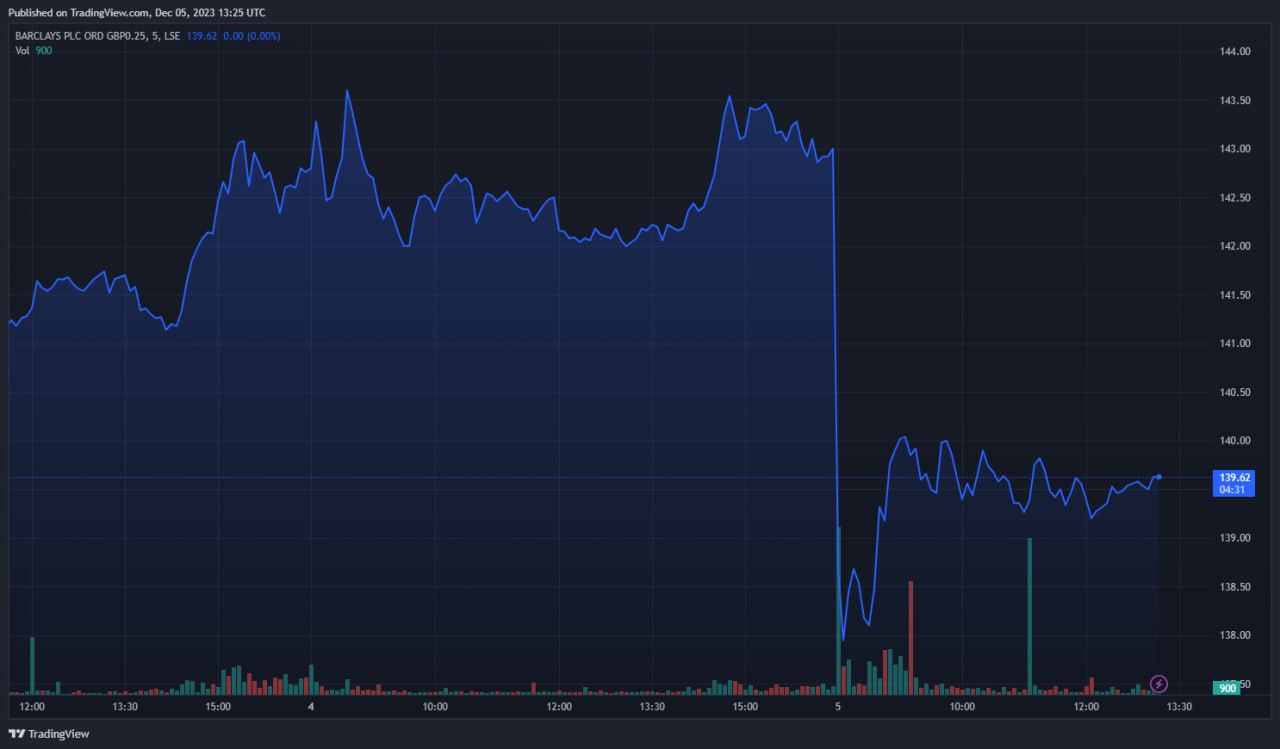The width and height of the screenshot is (1280, 749).
Task: Click the tallest red volume bar
Action: click(910, 636)
